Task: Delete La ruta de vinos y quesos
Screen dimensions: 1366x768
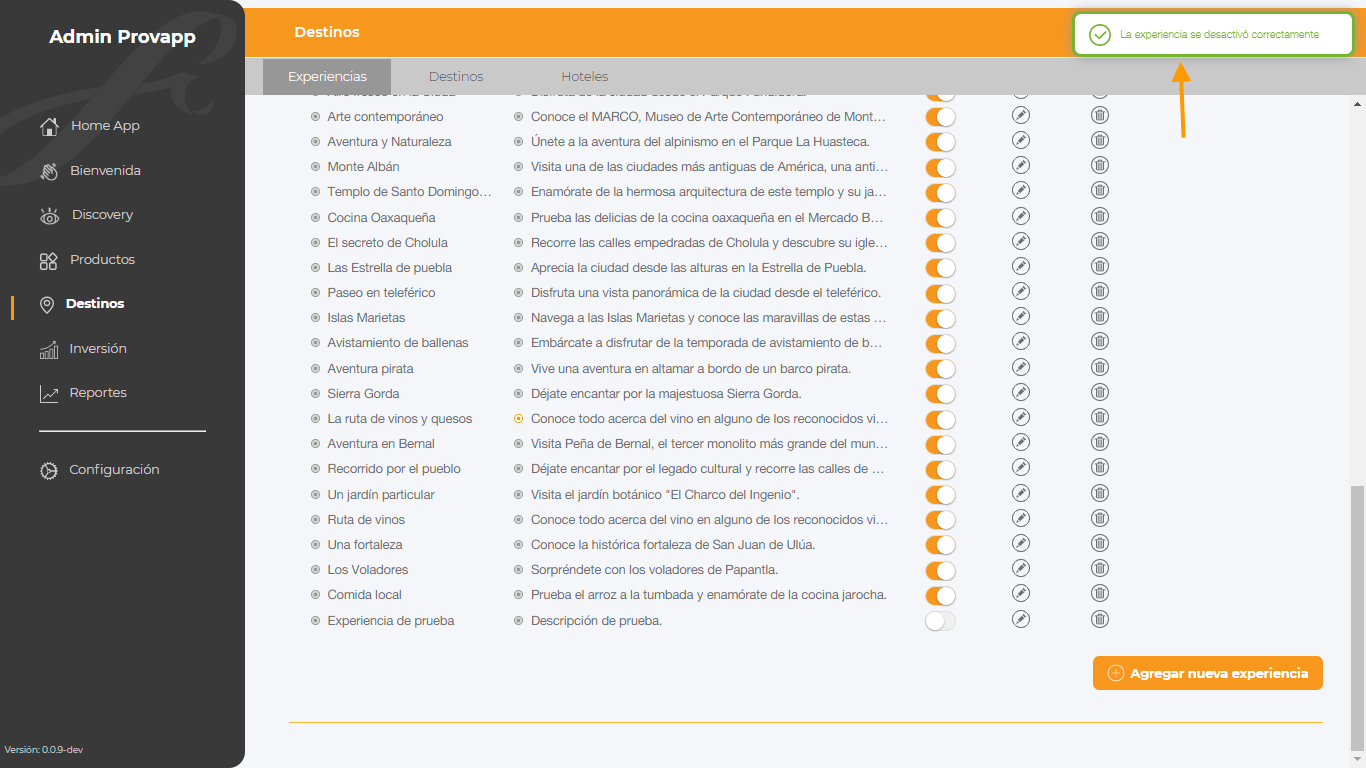Action: (1100, 417)
